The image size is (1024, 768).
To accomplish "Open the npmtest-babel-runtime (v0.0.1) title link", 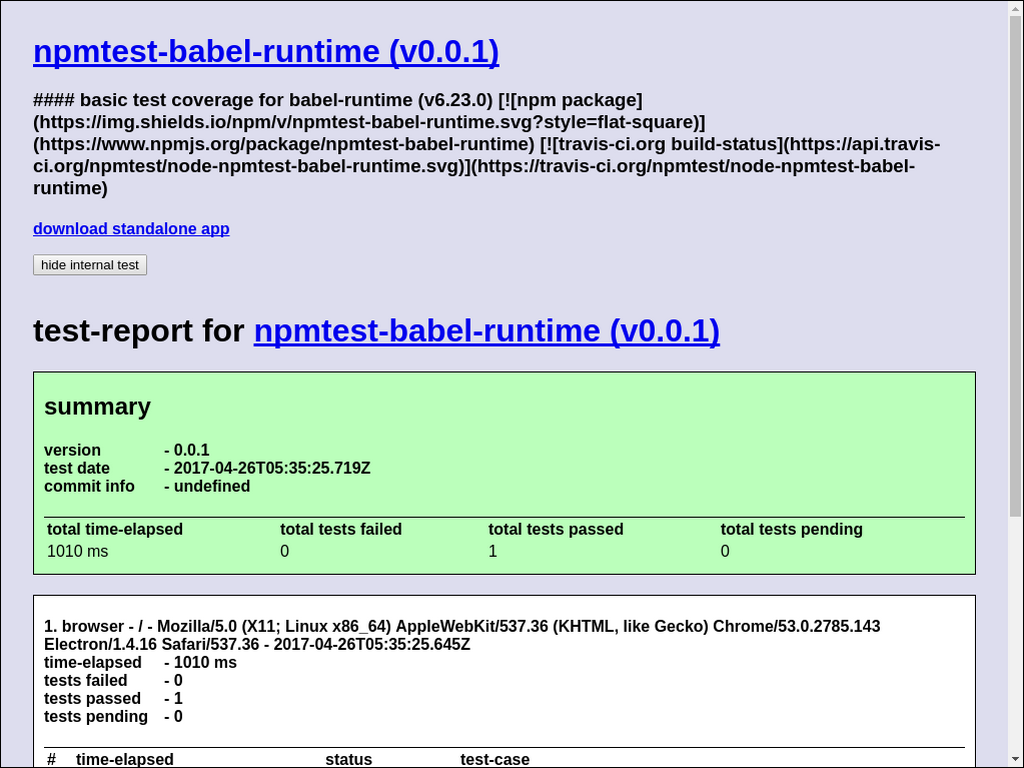I will pos(265,51).
